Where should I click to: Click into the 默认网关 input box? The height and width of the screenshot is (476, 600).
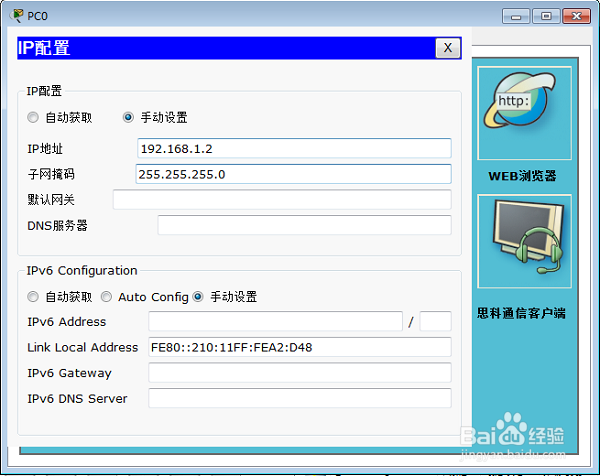282,199
